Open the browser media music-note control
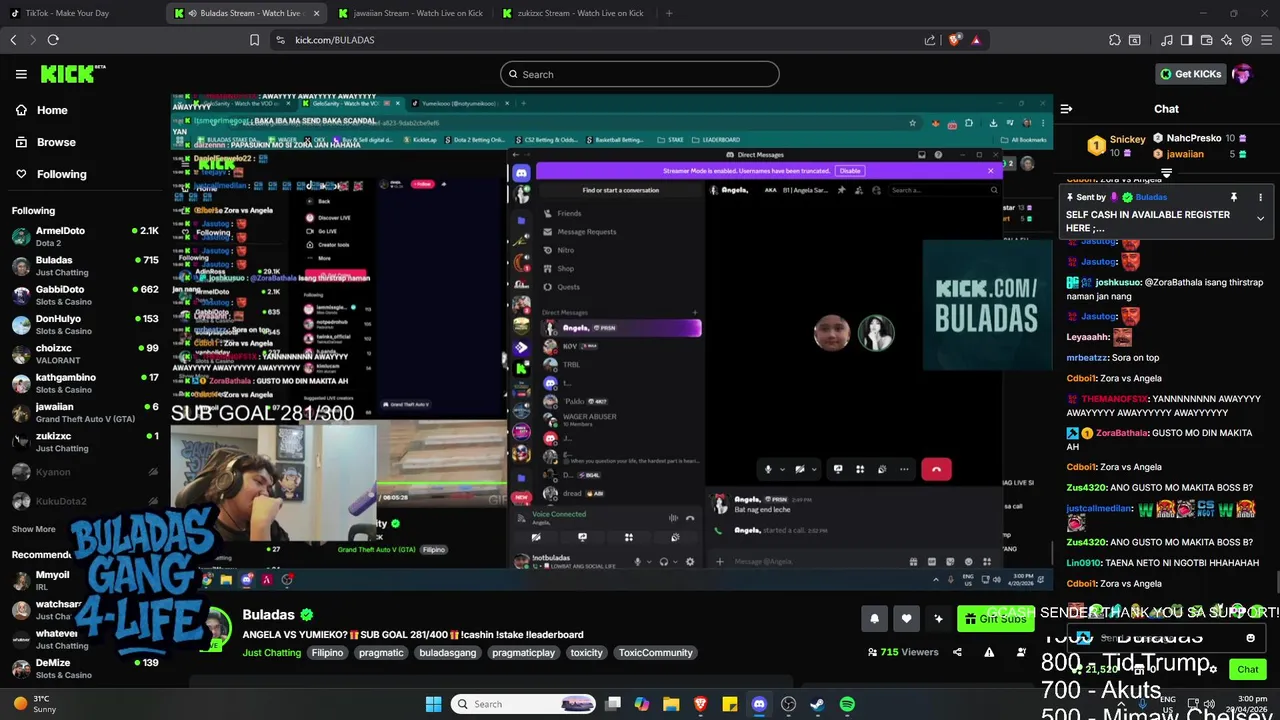This screenshot has height=720, width=1280. [x=1167, y=40]
